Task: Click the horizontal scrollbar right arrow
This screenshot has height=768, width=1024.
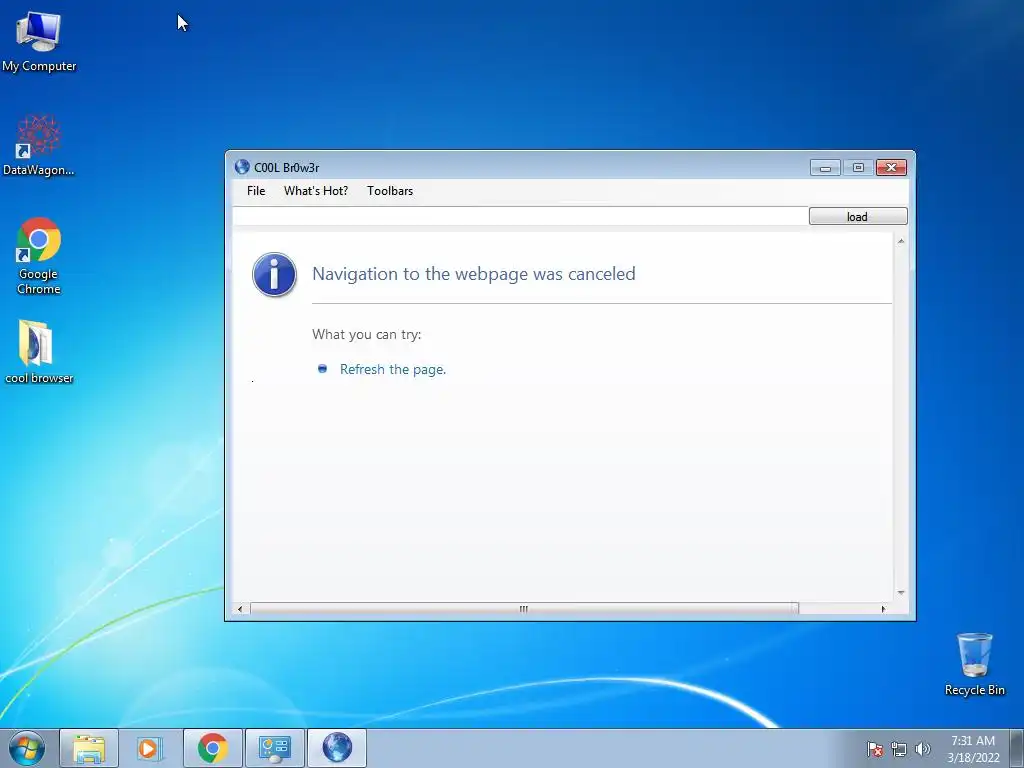Action: tap(883, 609)
